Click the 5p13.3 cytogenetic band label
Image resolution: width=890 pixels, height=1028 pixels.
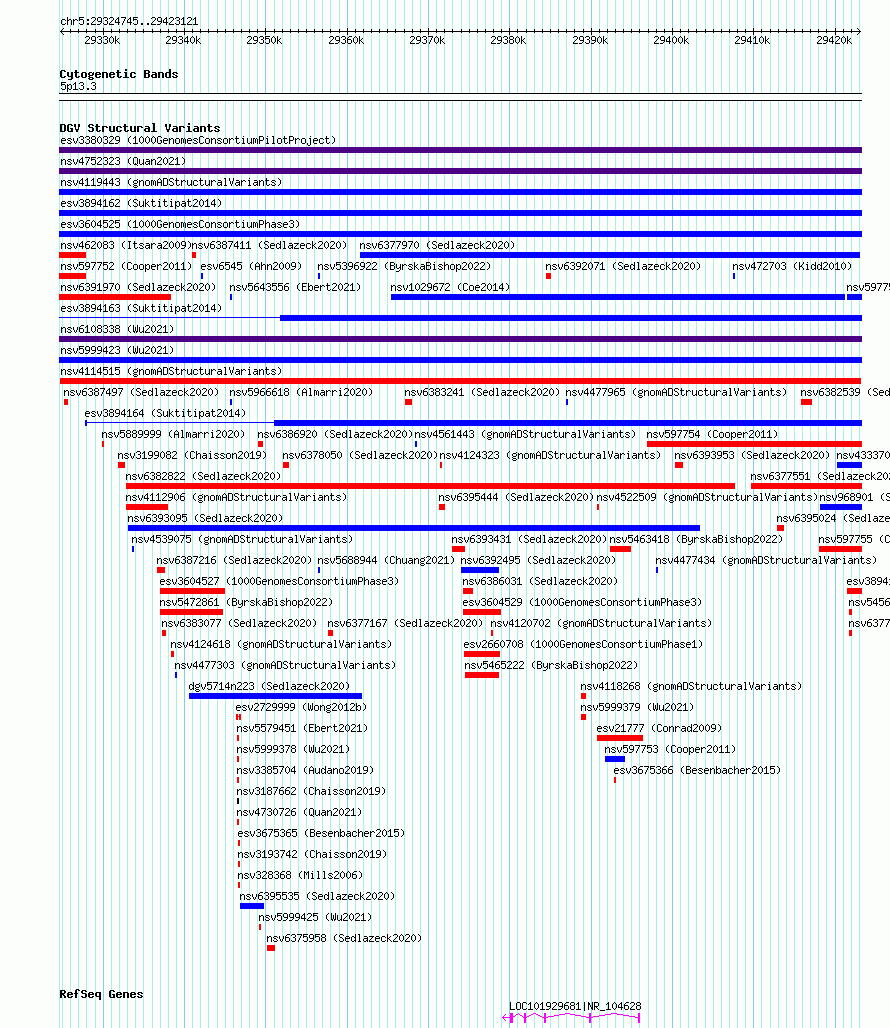(x=78, y=87)
